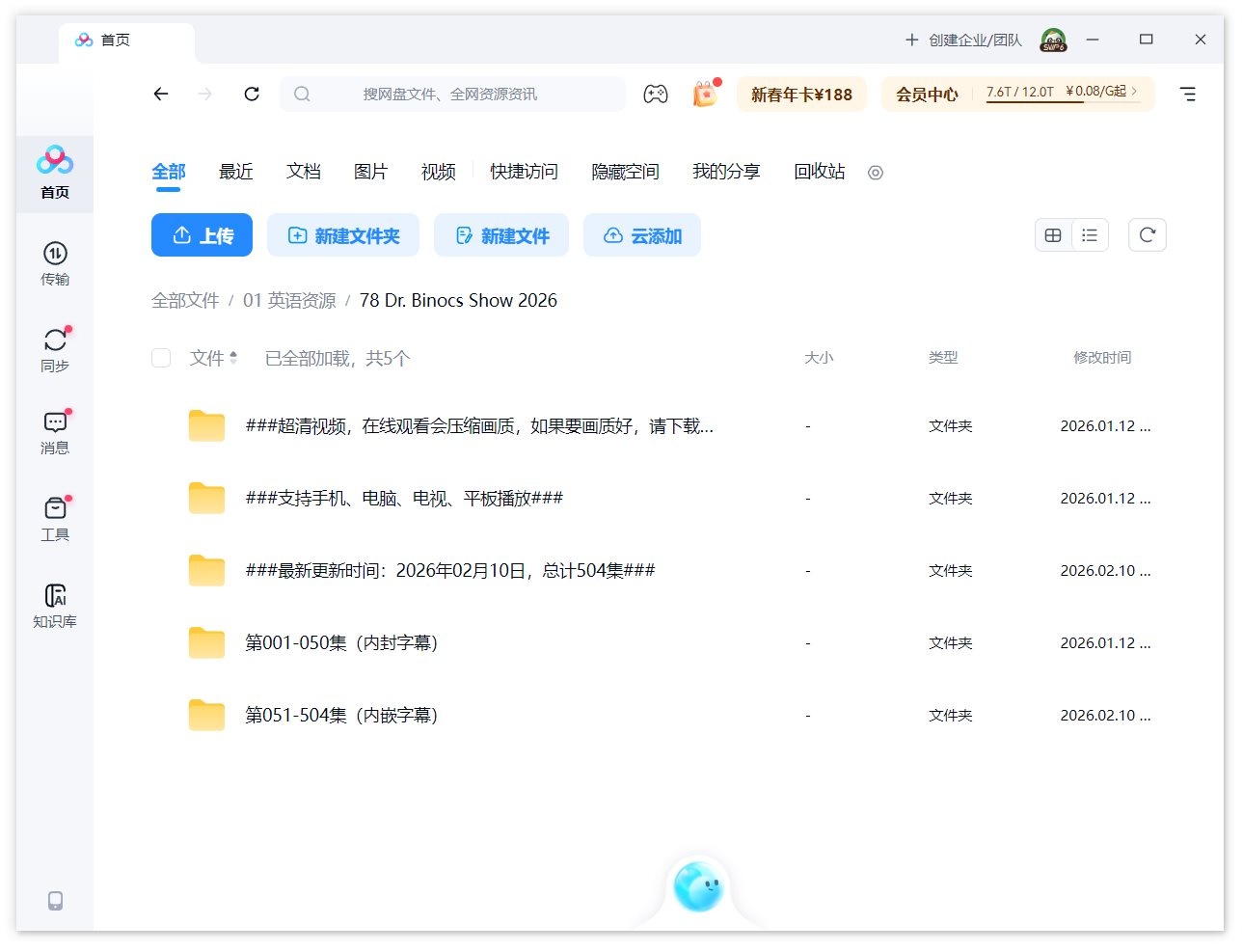The height and width of the screenshot is (952, 1243).
Task: Switch to the 视频 (Videos) tab
Action: [437, 172]
